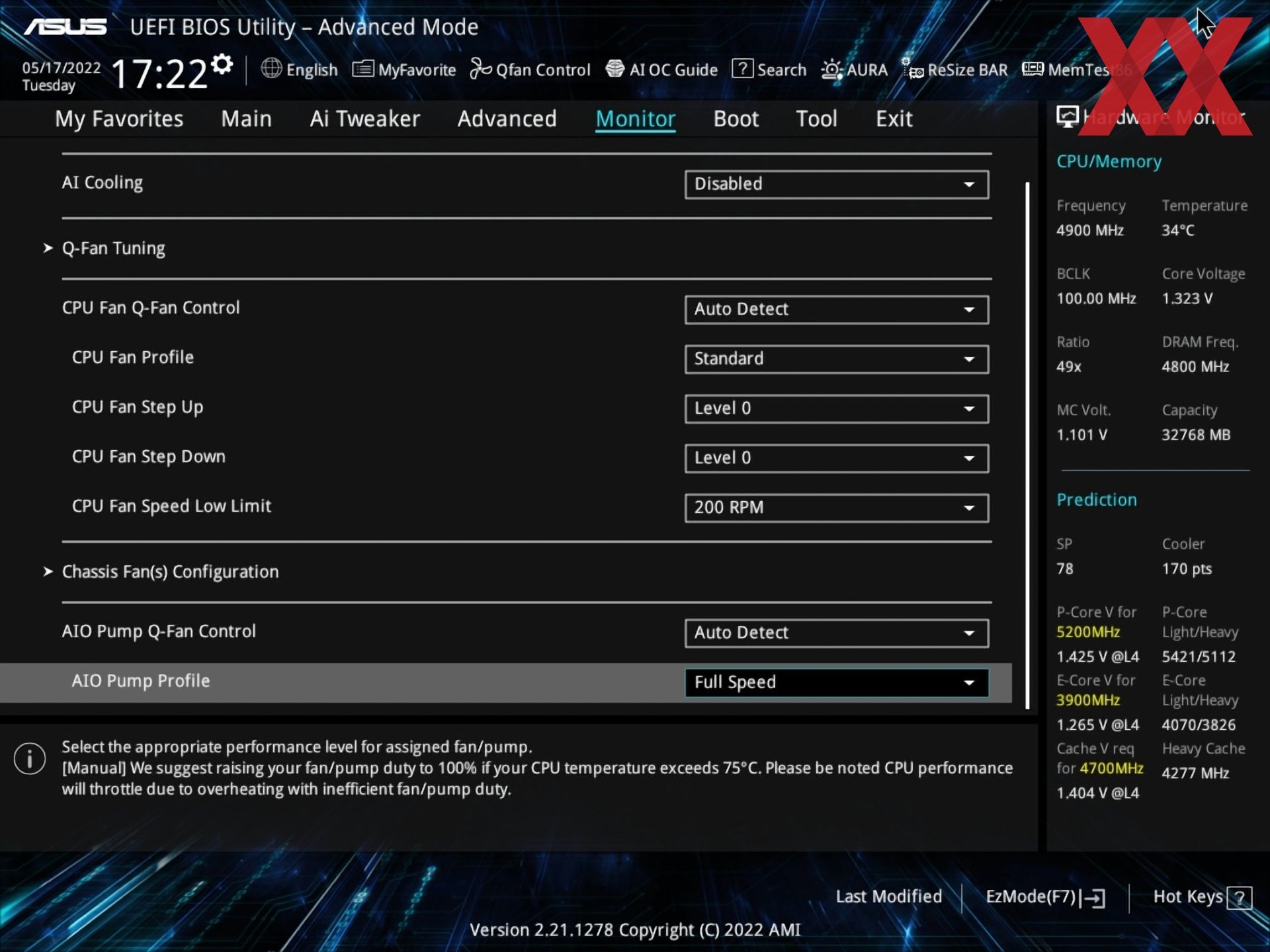Open the AIO Pump Profile dropdown
The width and height of the screenshot is (1270, 952).
[x=837, y=682]
